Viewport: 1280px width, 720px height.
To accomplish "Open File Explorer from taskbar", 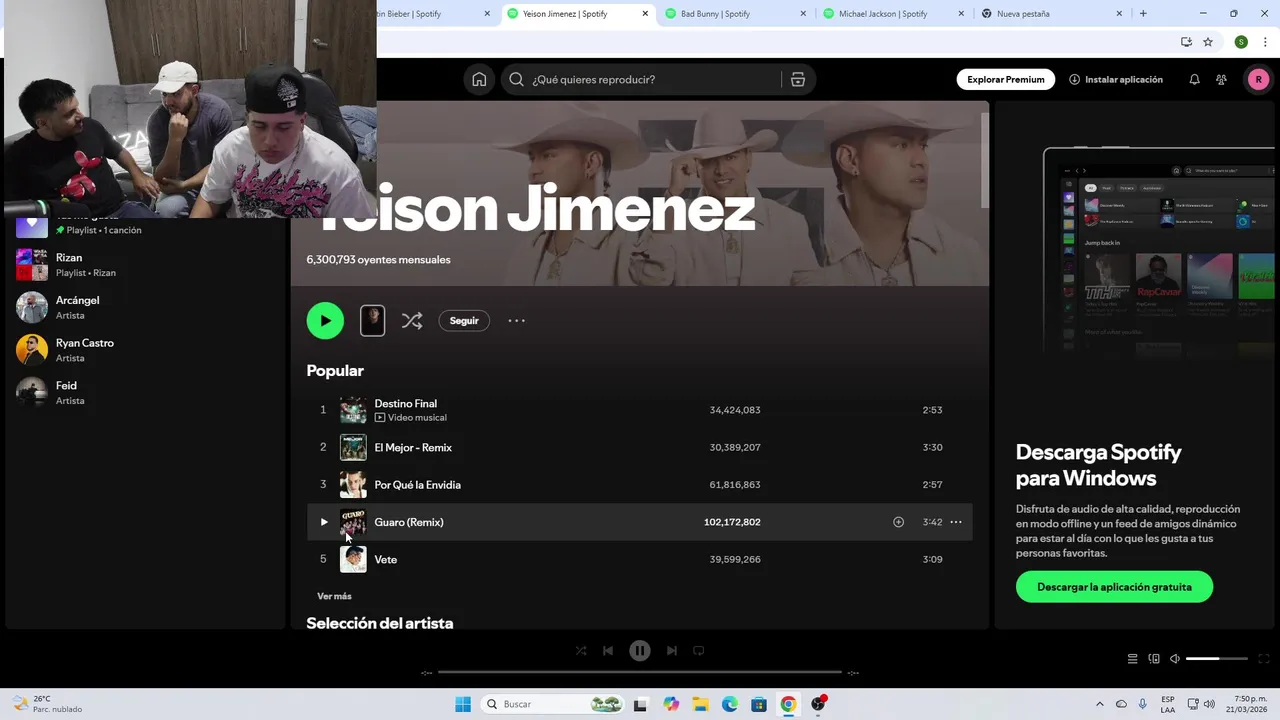I will click(x=700, y=704).
